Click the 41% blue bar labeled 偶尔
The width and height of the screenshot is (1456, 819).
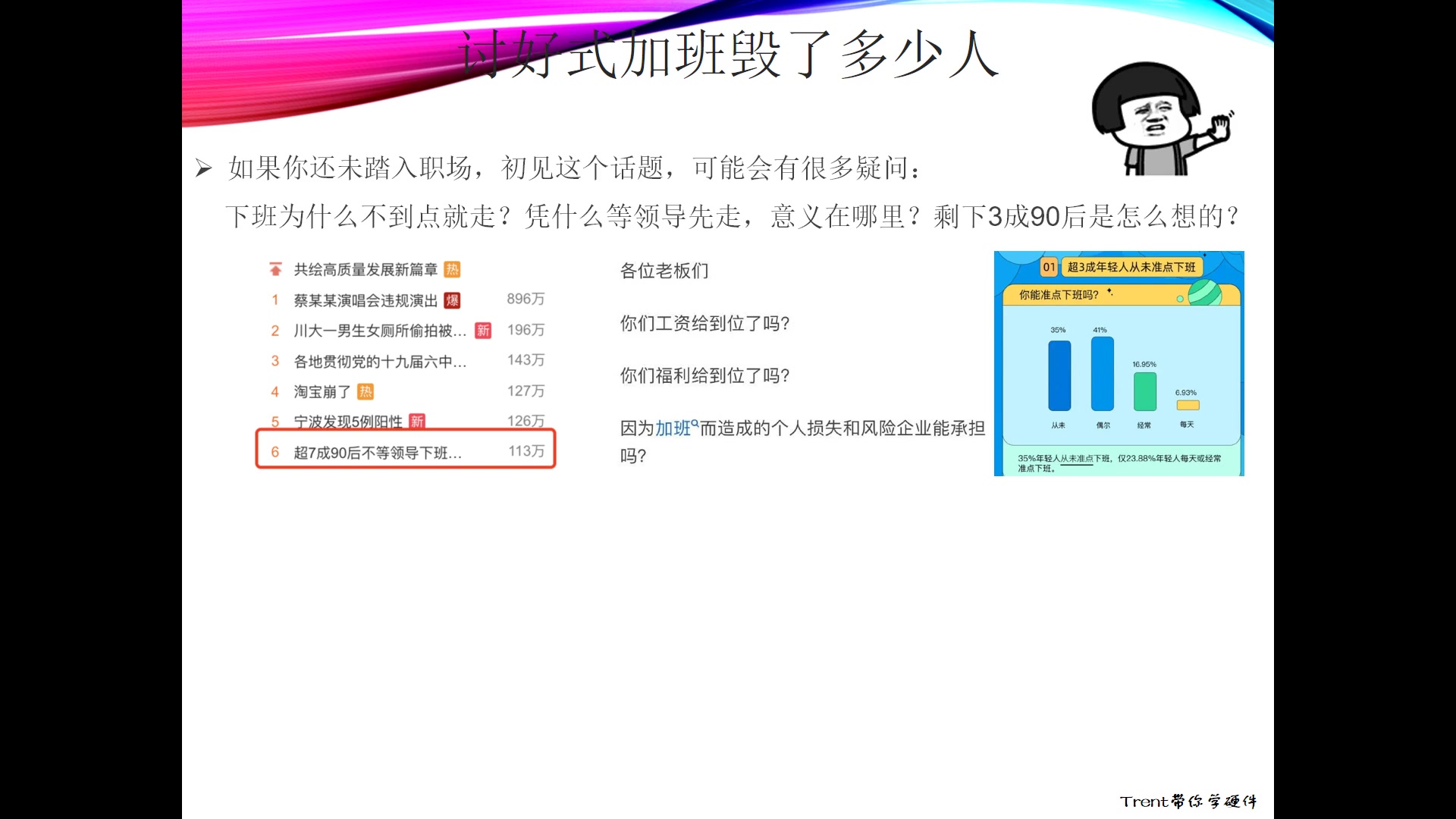pyautogui.click(x=1102, y=374)
